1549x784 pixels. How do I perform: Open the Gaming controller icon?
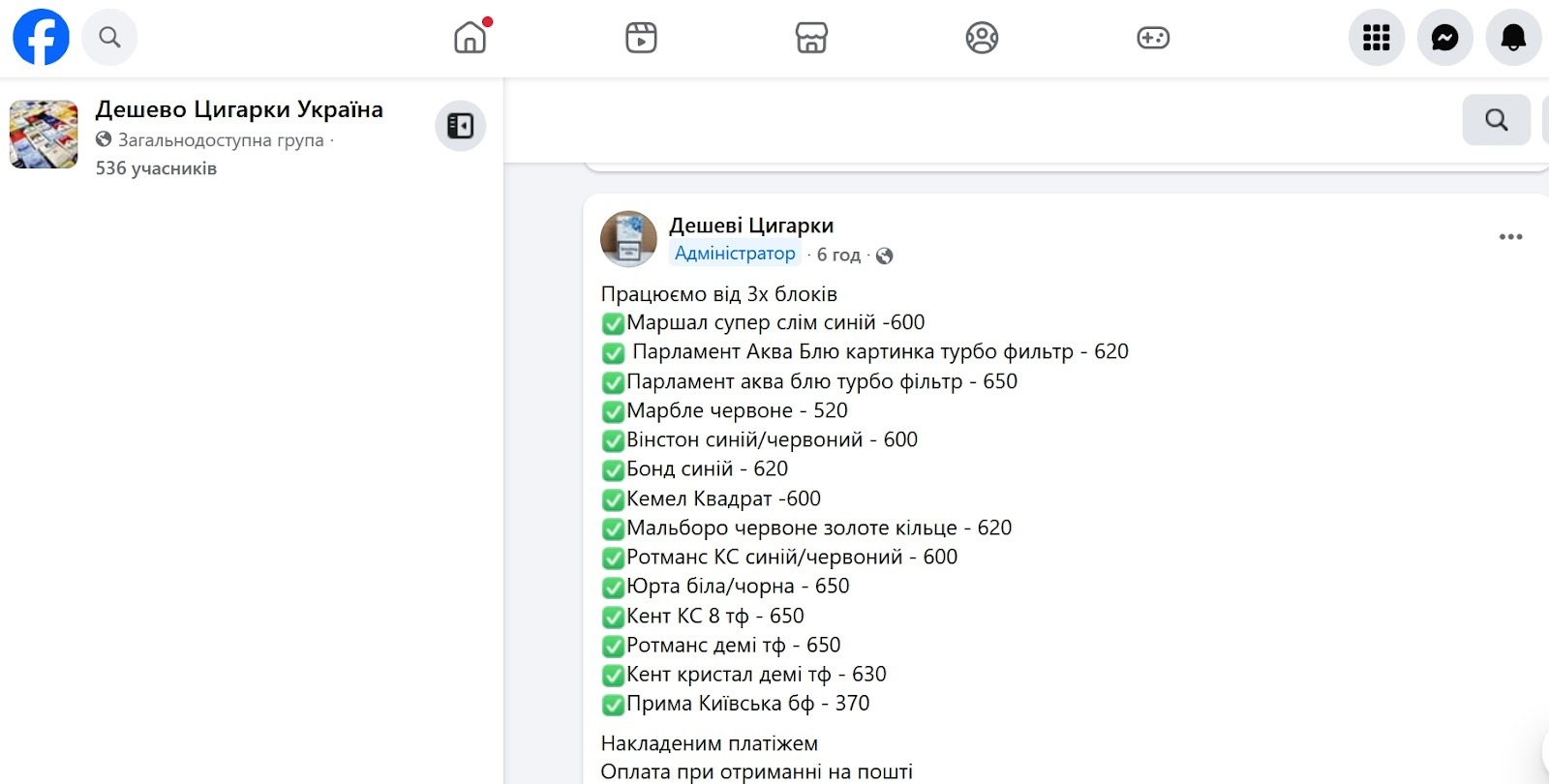[x=1152, y=38]
